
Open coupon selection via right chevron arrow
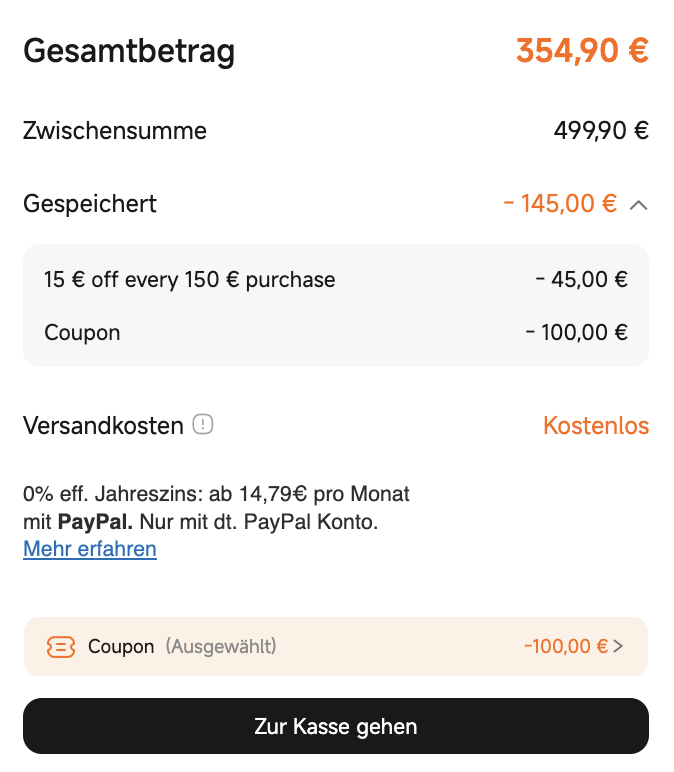coord(618,646)
